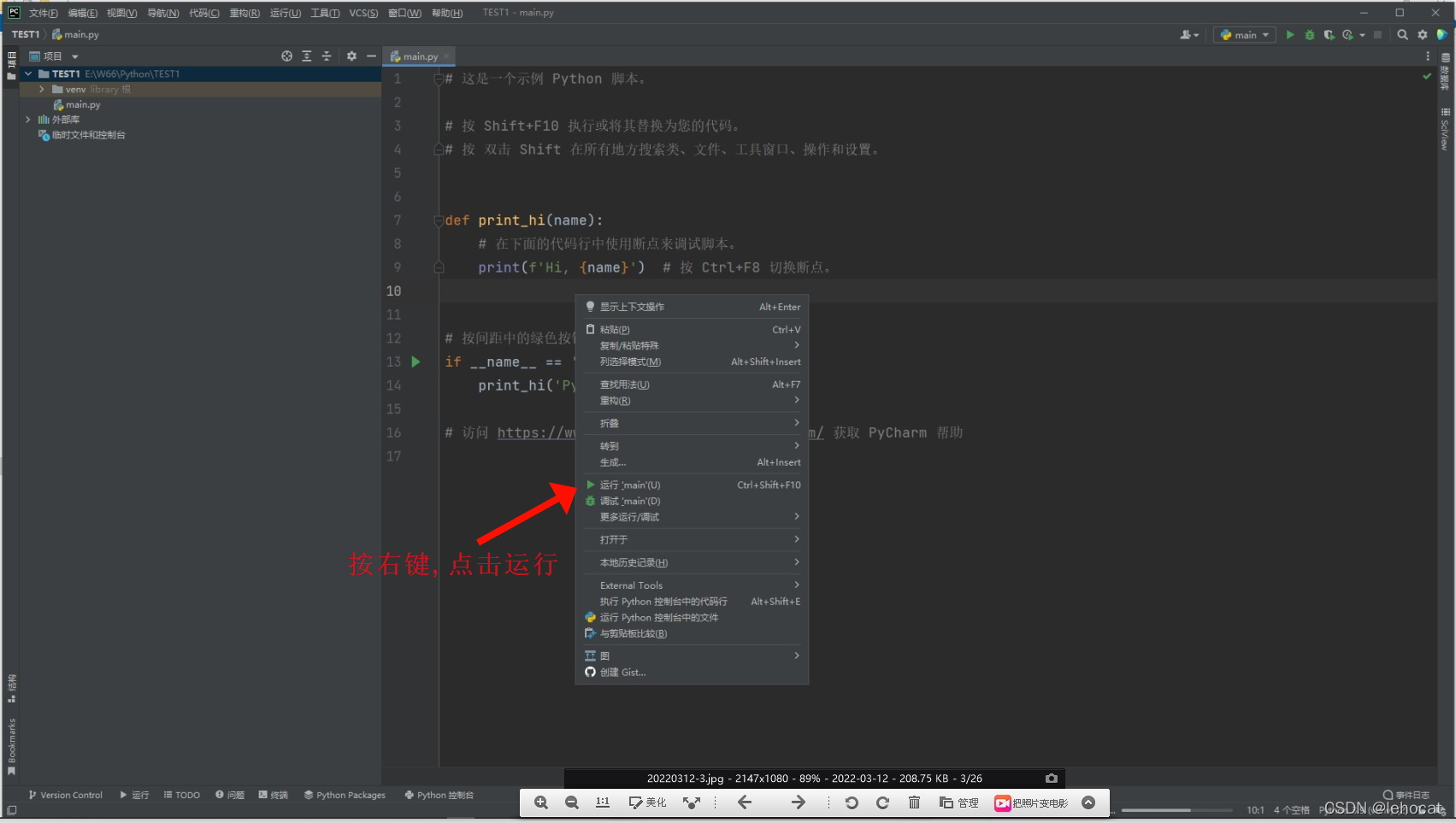Screen dimensions: 1456x823
Task: Open the user account dropdown in toolbar
Action: [x=1189, y=35]
